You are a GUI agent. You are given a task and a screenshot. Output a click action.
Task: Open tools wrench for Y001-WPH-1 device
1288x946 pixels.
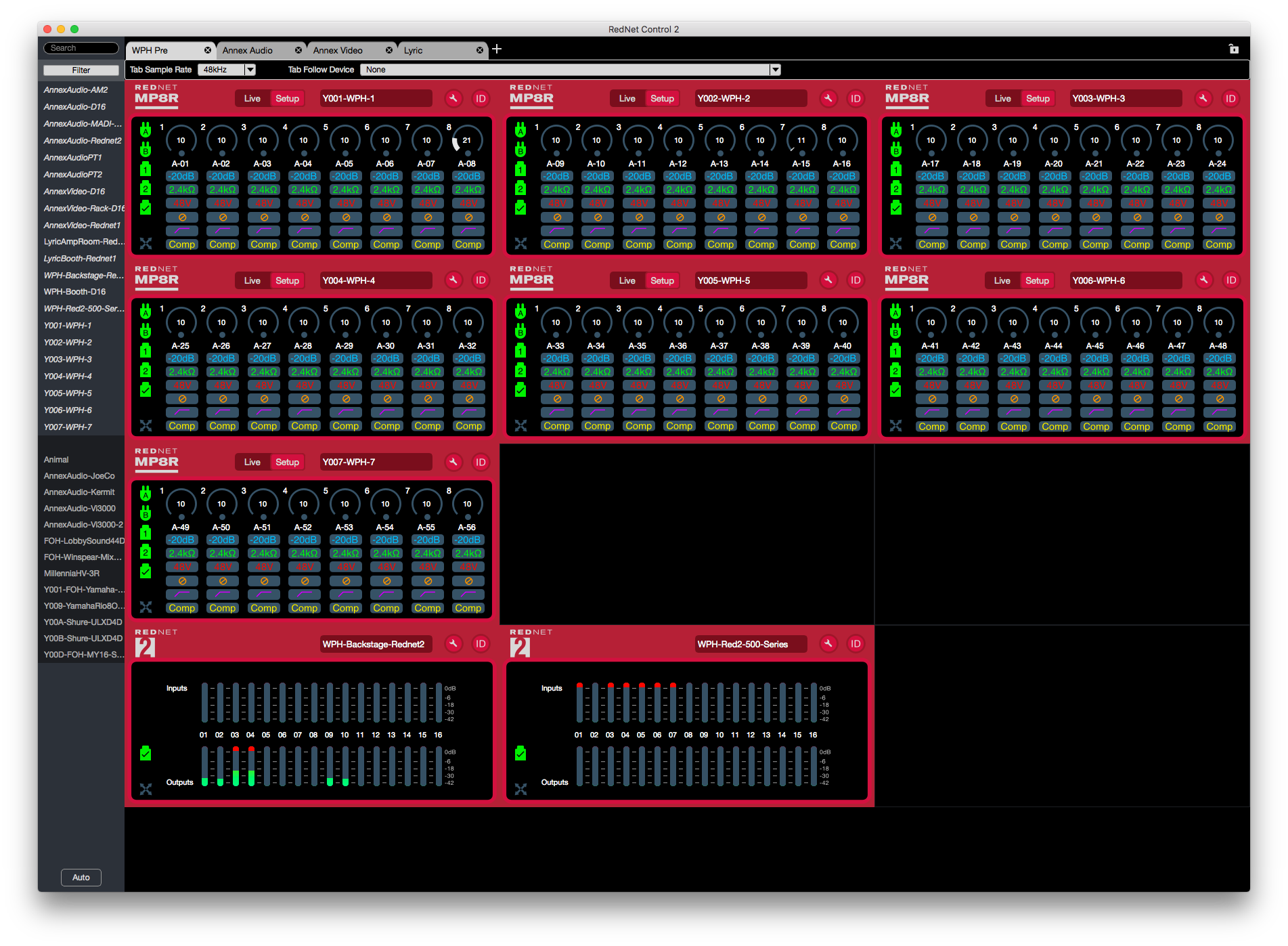click(453, 99)
